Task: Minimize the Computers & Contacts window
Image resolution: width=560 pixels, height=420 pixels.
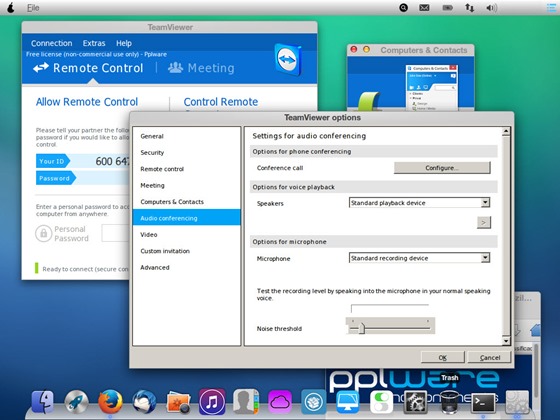Action: coord(366,49)
